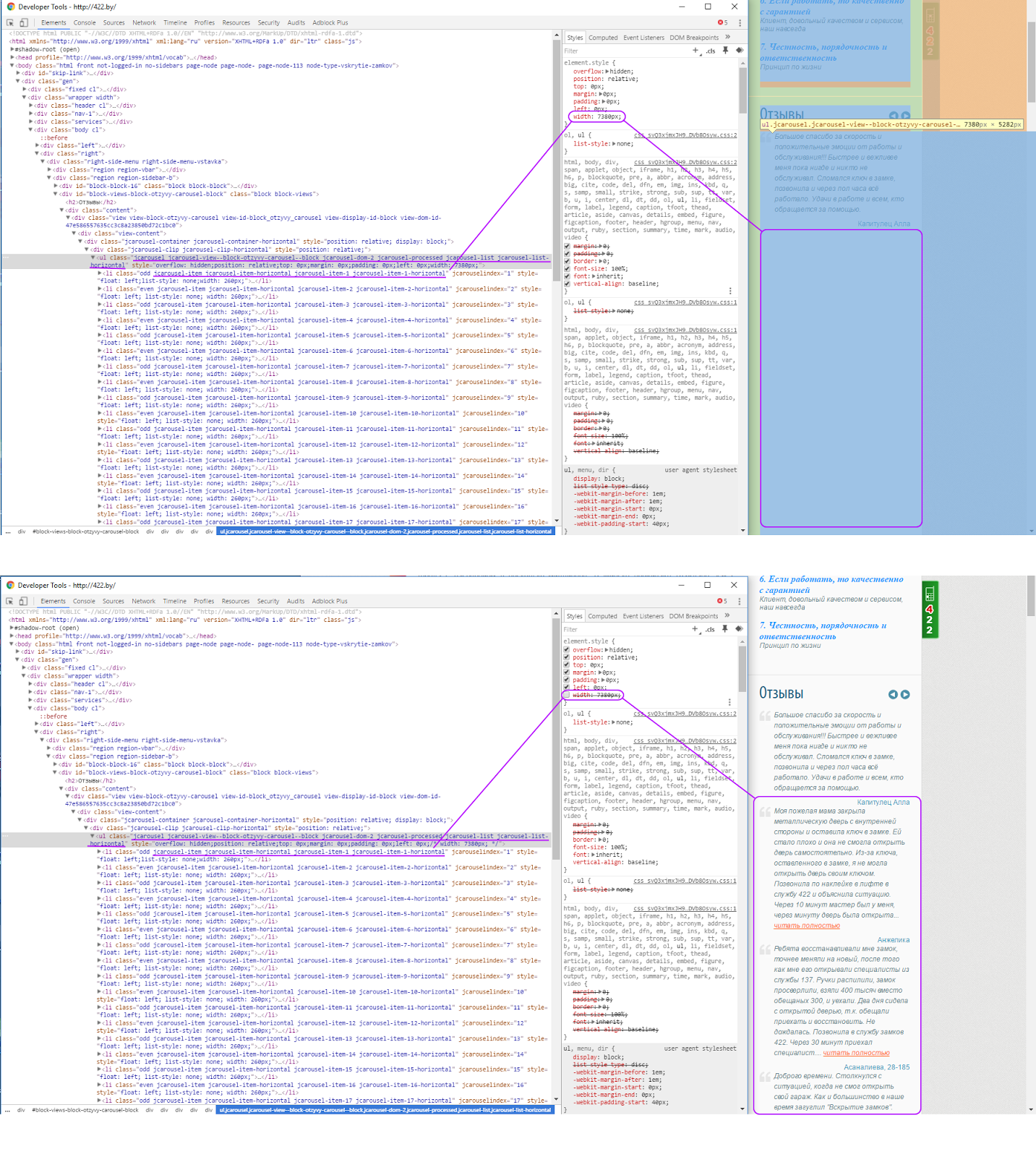The image size is (1036, 1157).
Task: Toggle the .cls button in lower Styles pane
Action: pyautogui.click(x=710, y=629)
